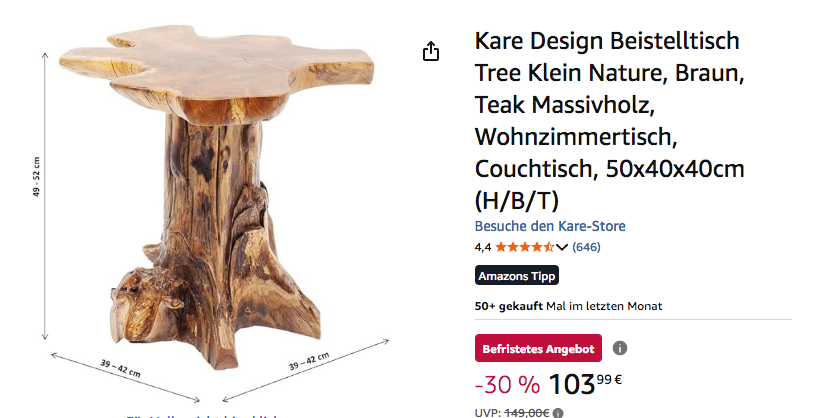The image size is (814, 418).
Task: Click the Befristetes Angebot deal badge
Action: pos(538,348)
